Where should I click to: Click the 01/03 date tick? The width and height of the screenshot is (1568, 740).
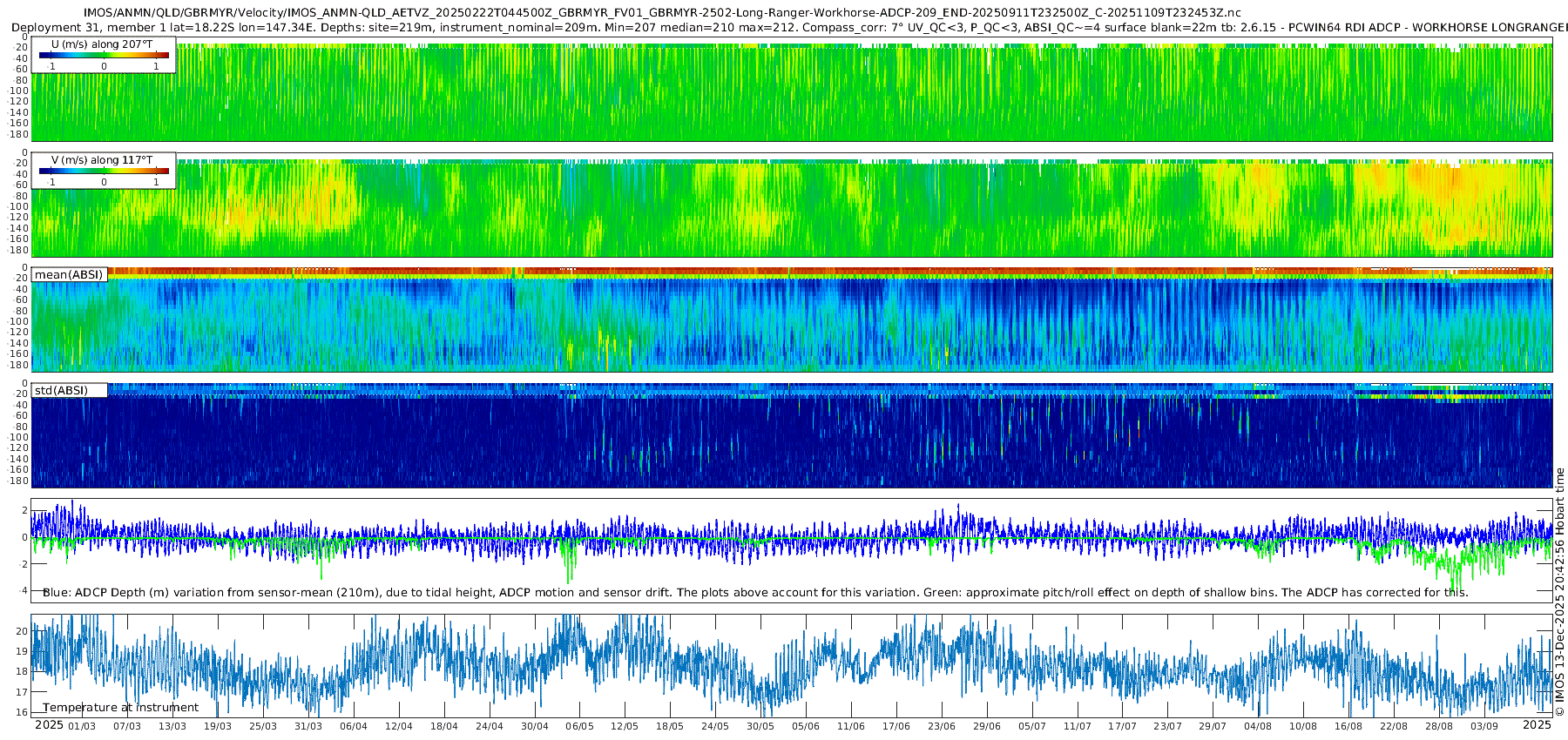tap(82, 726)
